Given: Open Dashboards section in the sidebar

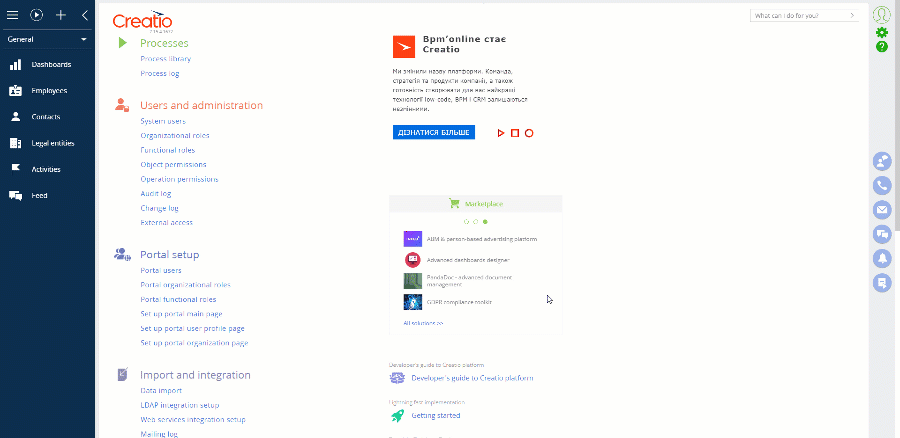Looking at the screenshot, I should pyautogui.click(x=51, y=64).
